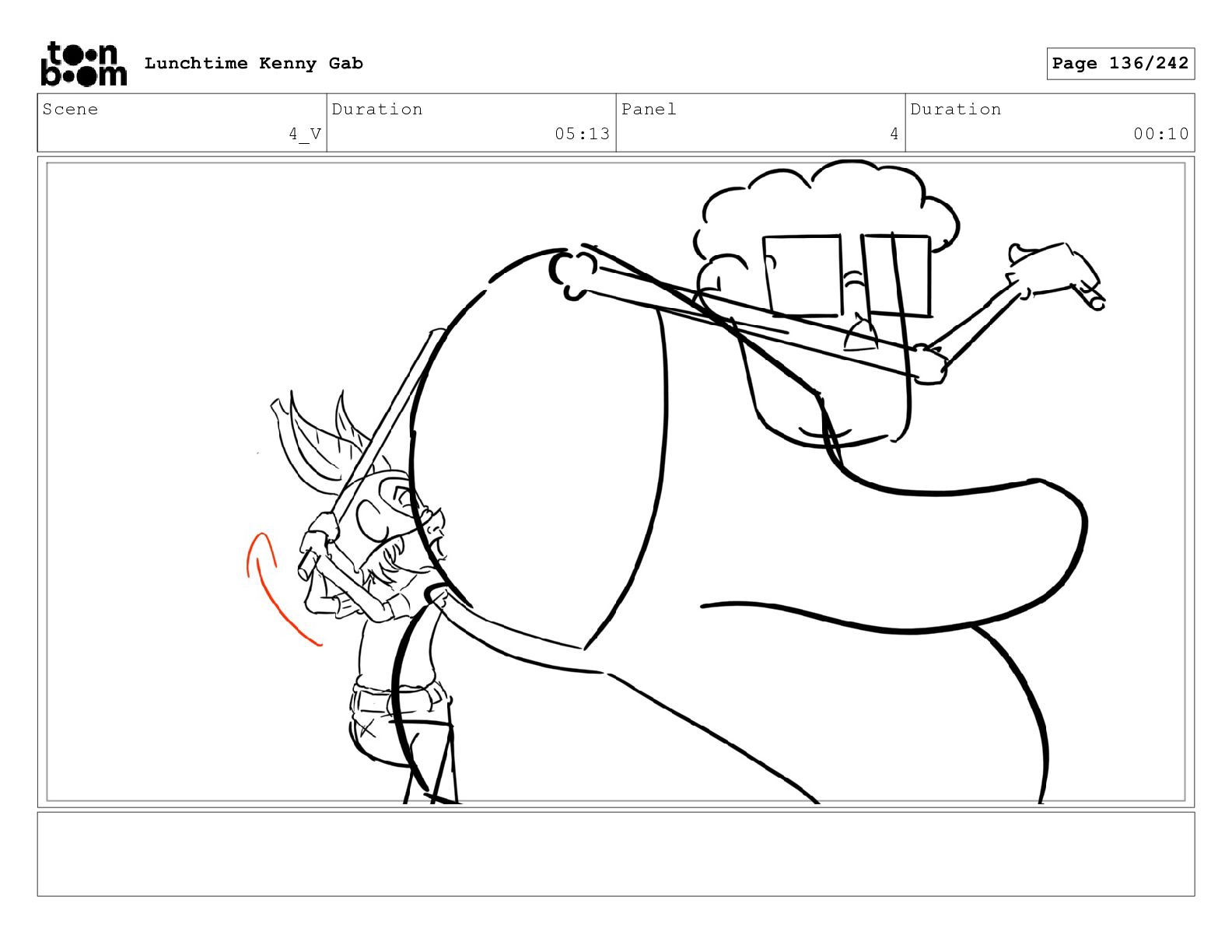Screen dimensions: 1232x952
Task: Select the 'Scene' header label
Action: click(70, 110)
